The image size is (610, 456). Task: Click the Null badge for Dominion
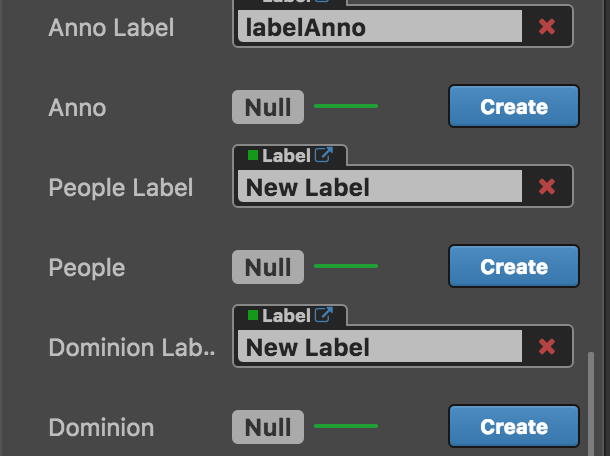click(x=268, y=427)
